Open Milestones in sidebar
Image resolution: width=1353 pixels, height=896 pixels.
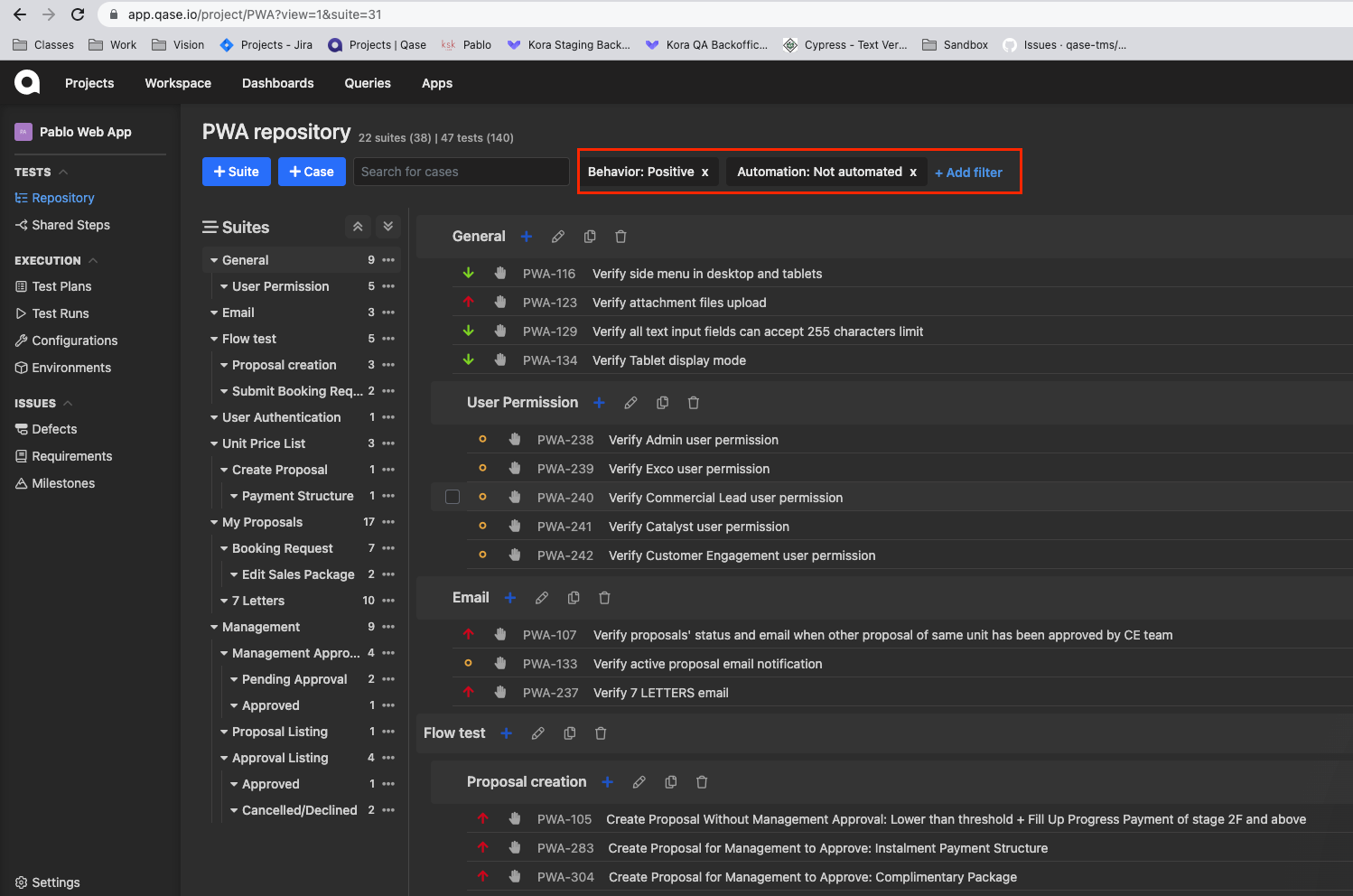click(x=55, y=483)
